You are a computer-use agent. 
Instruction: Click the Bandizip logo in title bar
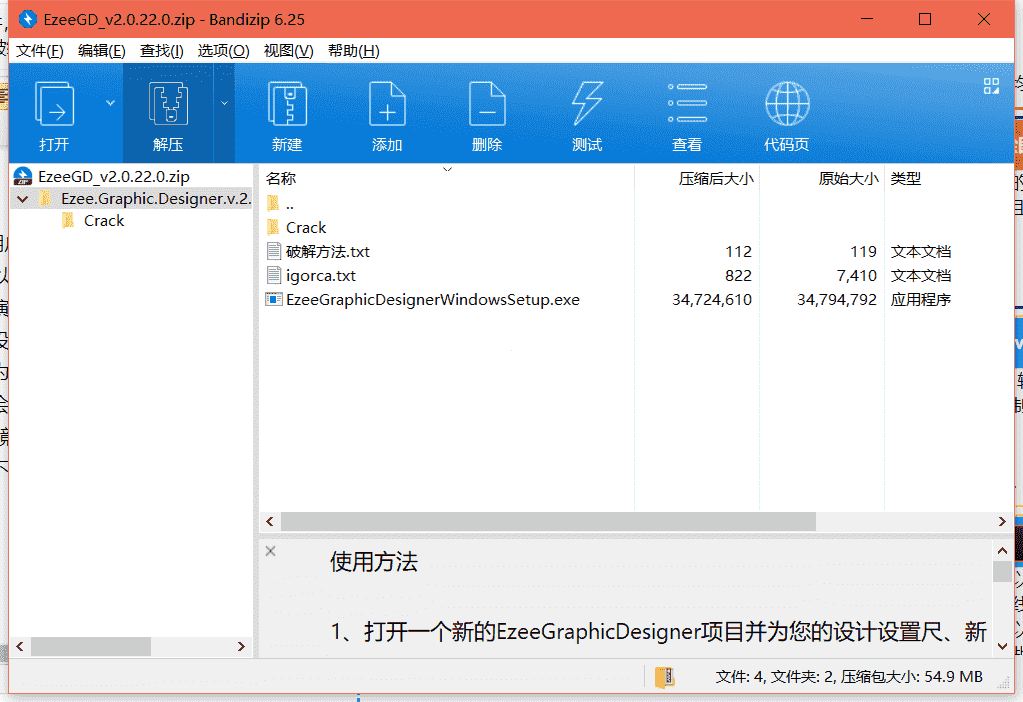pos(27,20)
